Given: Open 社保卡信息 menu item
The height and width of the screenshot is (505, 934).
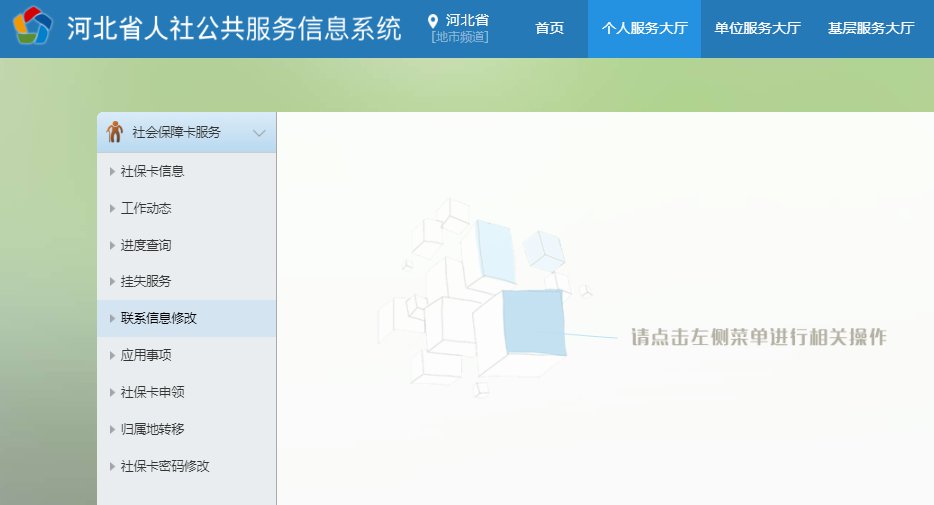Looking at the screenshot, I should 186,172.
